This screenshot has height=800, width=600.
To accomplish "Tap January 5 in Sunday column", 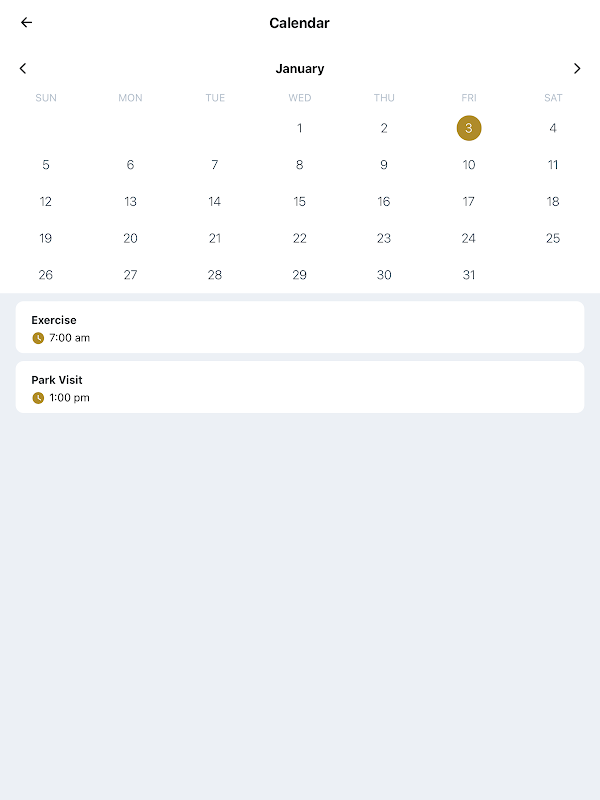I will pyautogui.click(x=46, y=165).
